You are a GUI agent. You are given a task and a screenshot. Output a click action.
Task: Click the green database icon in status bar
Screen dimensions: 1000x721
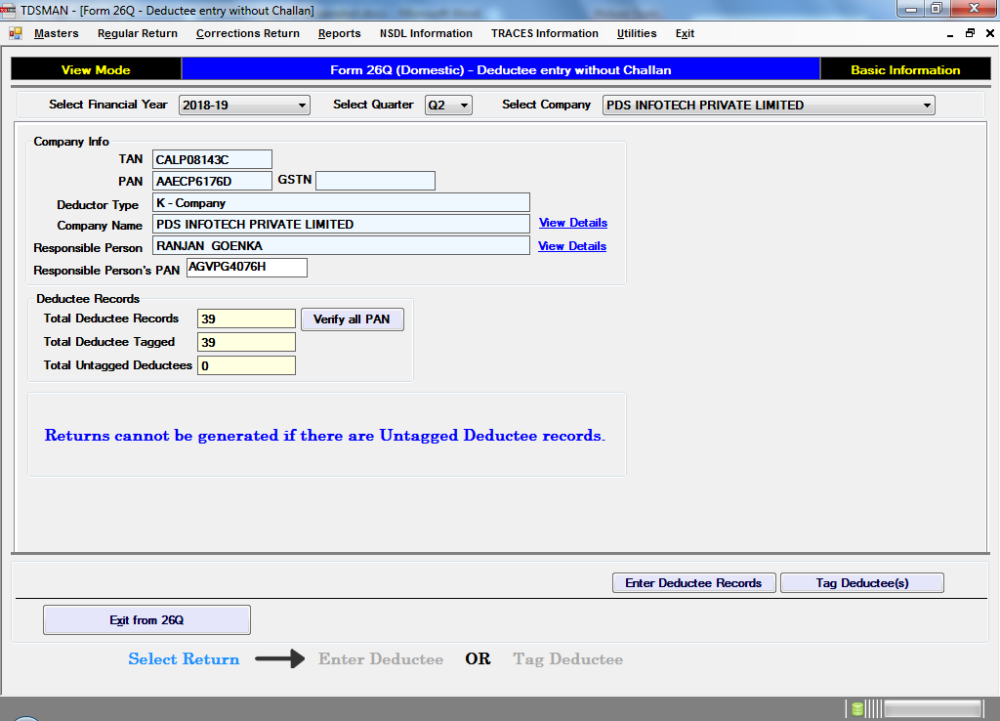pos(856,708)
